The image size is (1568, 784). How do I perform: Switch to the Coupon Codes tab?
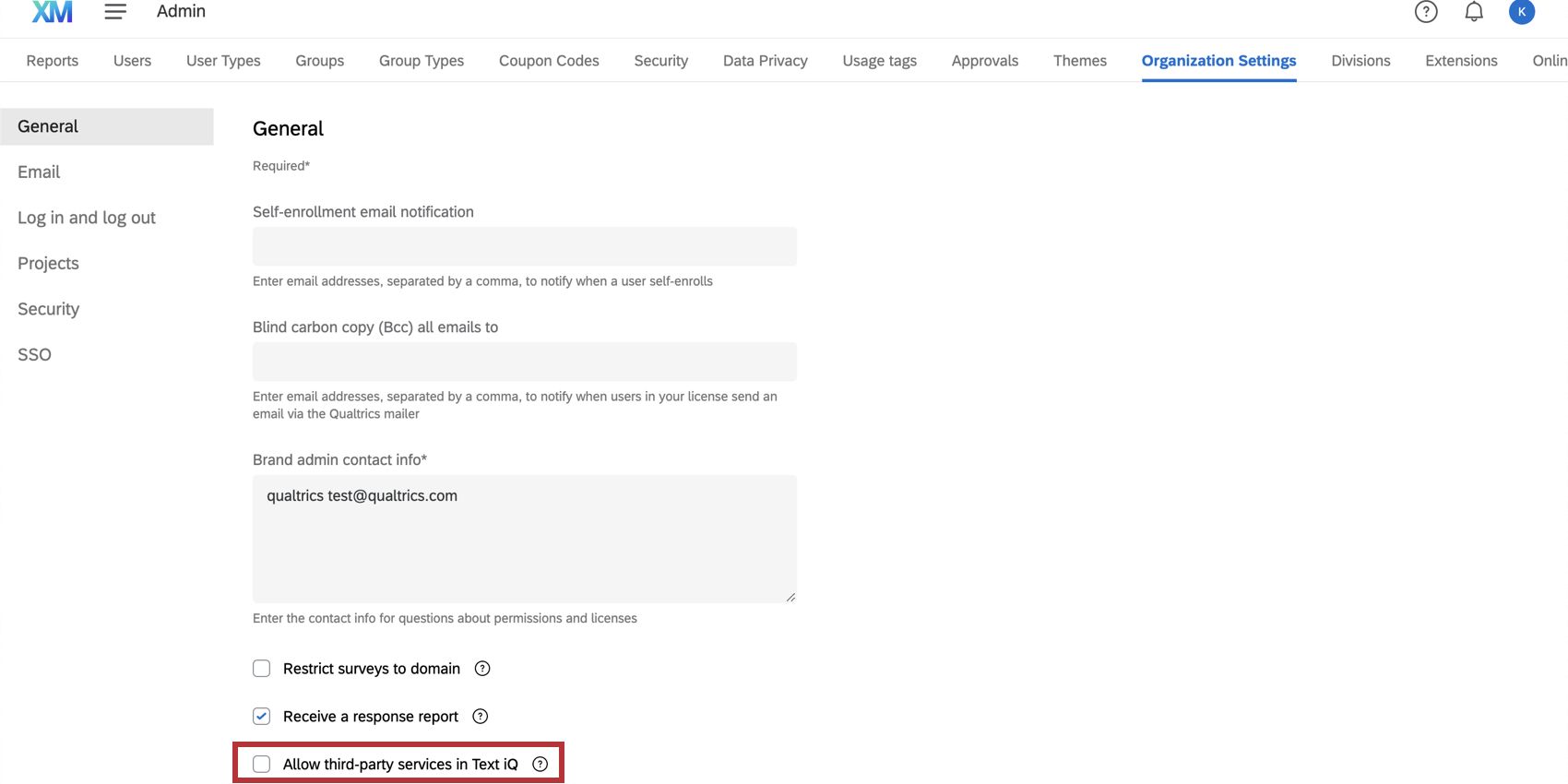(x=549, y=61)
